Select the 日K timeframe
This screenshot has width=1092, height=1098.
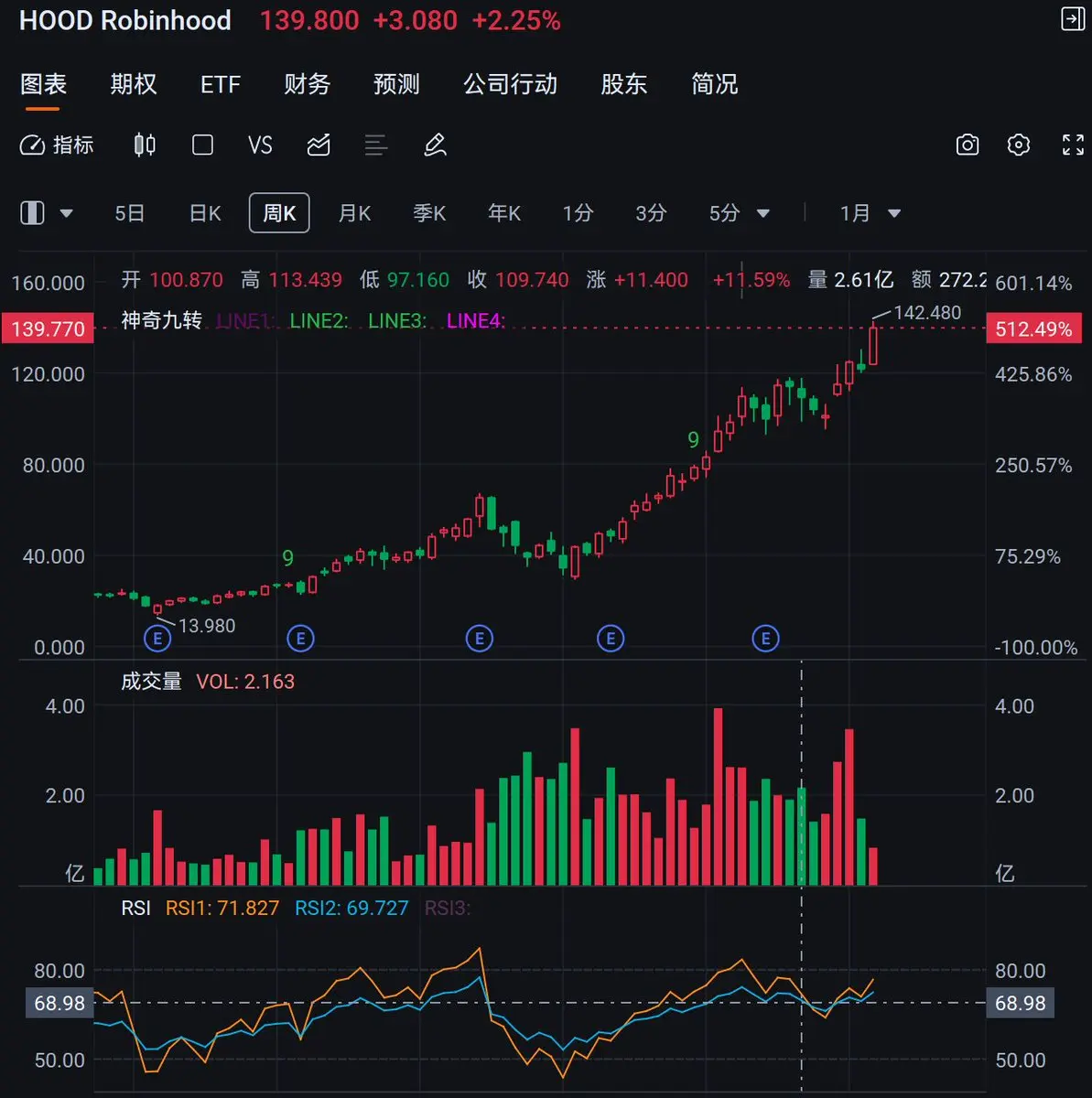205,213
